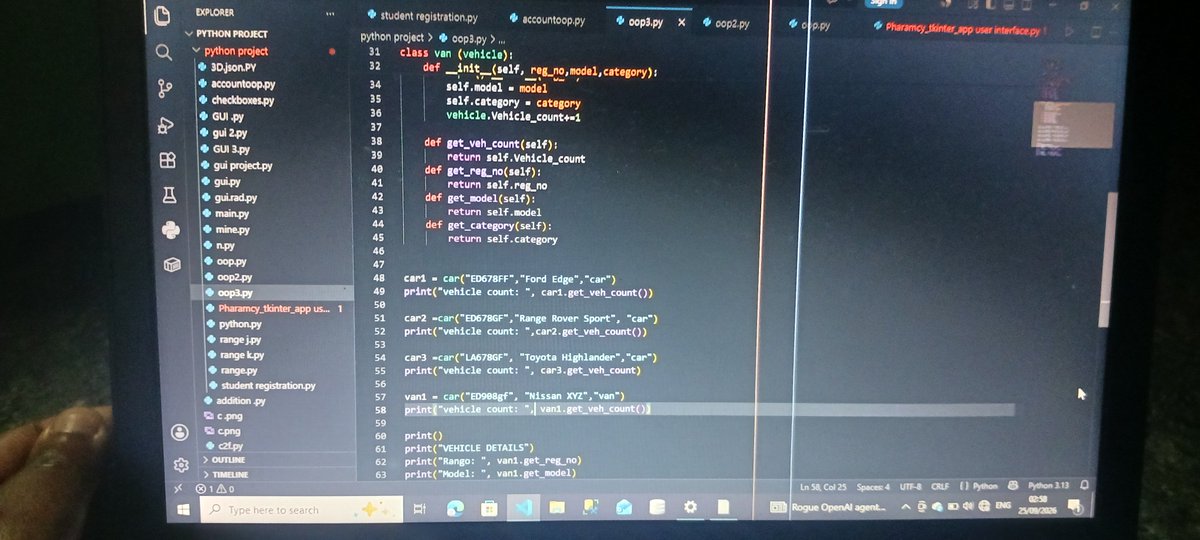Open Pharamcy_tkinter_app file in the explorer

tap(273, 309)
